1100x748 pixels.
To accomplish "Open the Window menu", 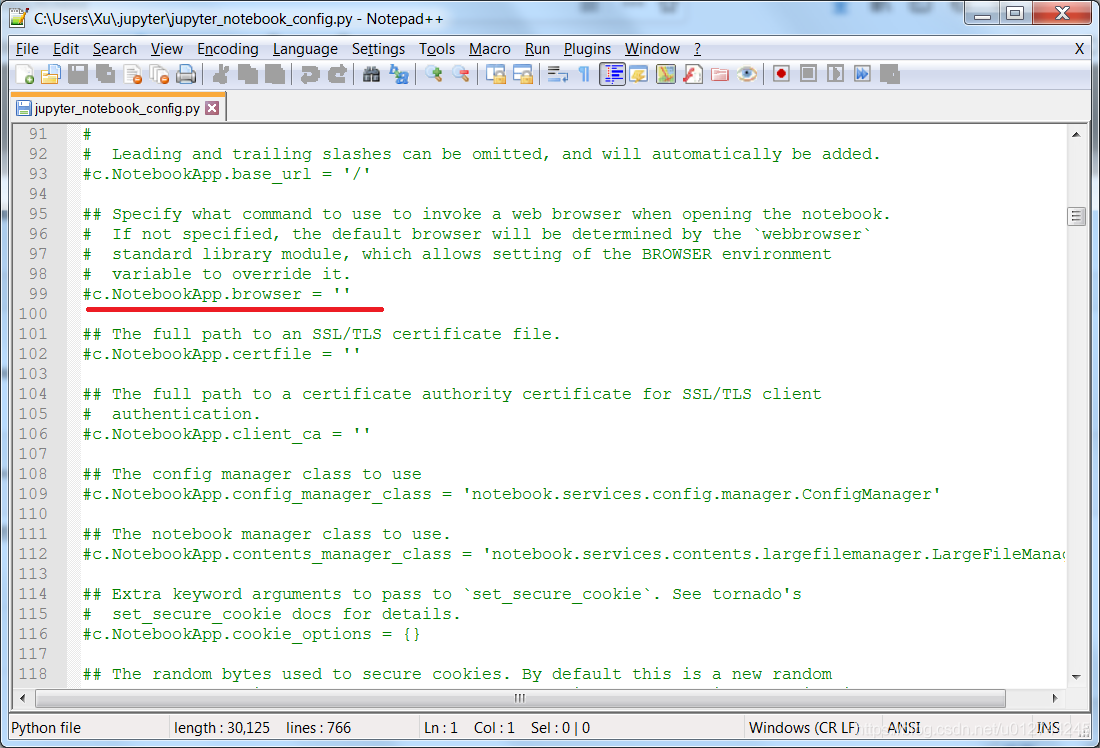I will 652,49.
